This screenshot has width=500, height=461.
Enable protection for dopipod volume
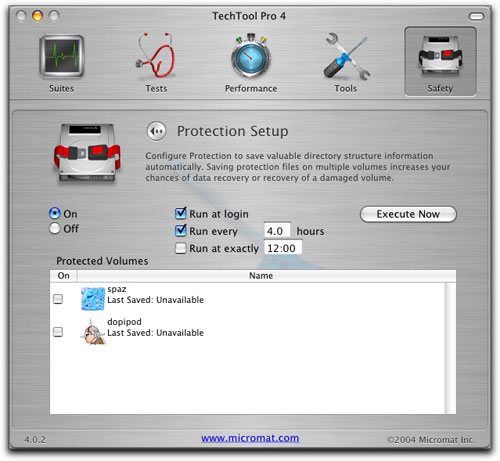tap(58, 332)
